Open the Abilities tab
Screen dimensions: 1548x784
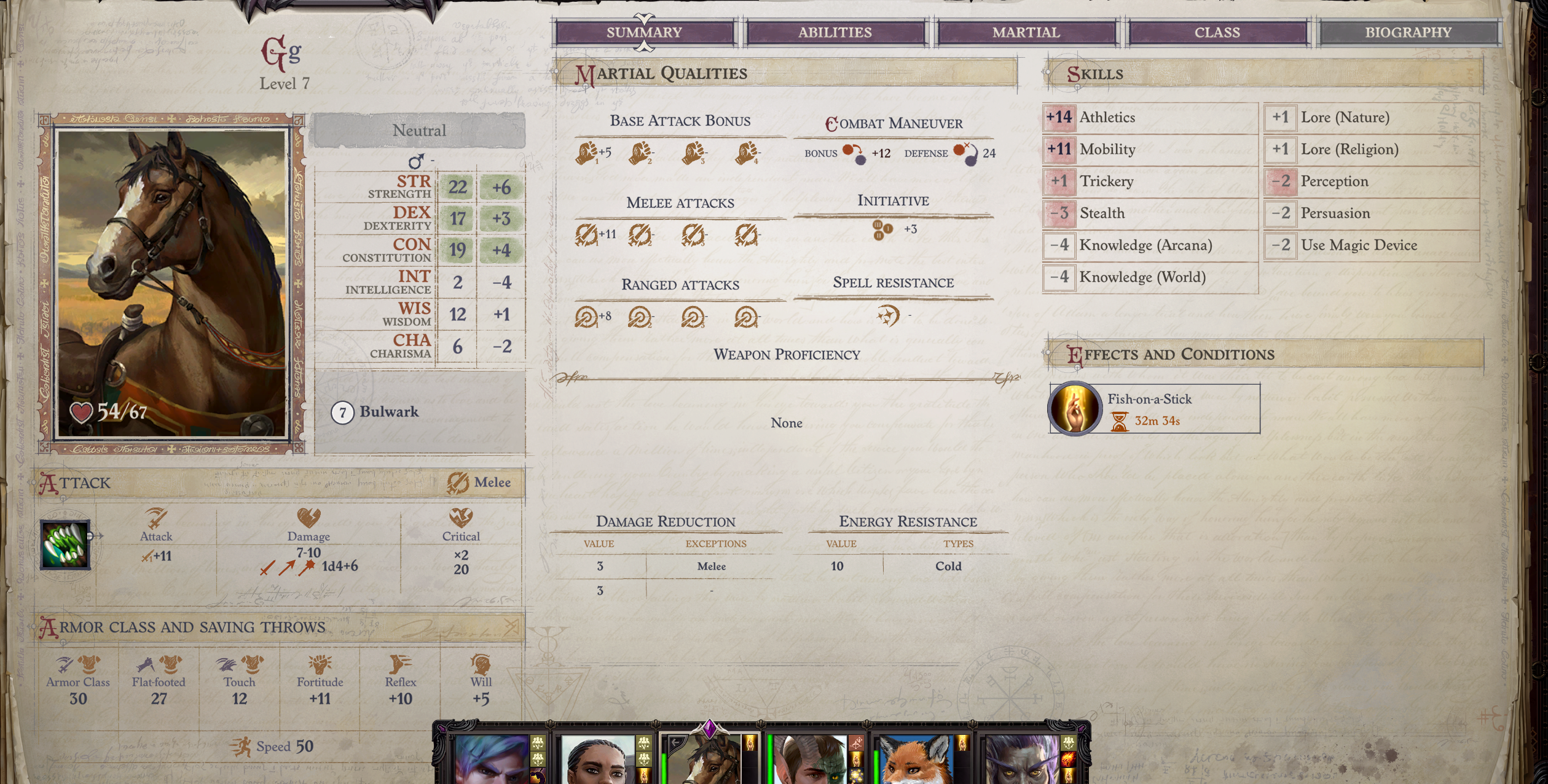point(835,32)
